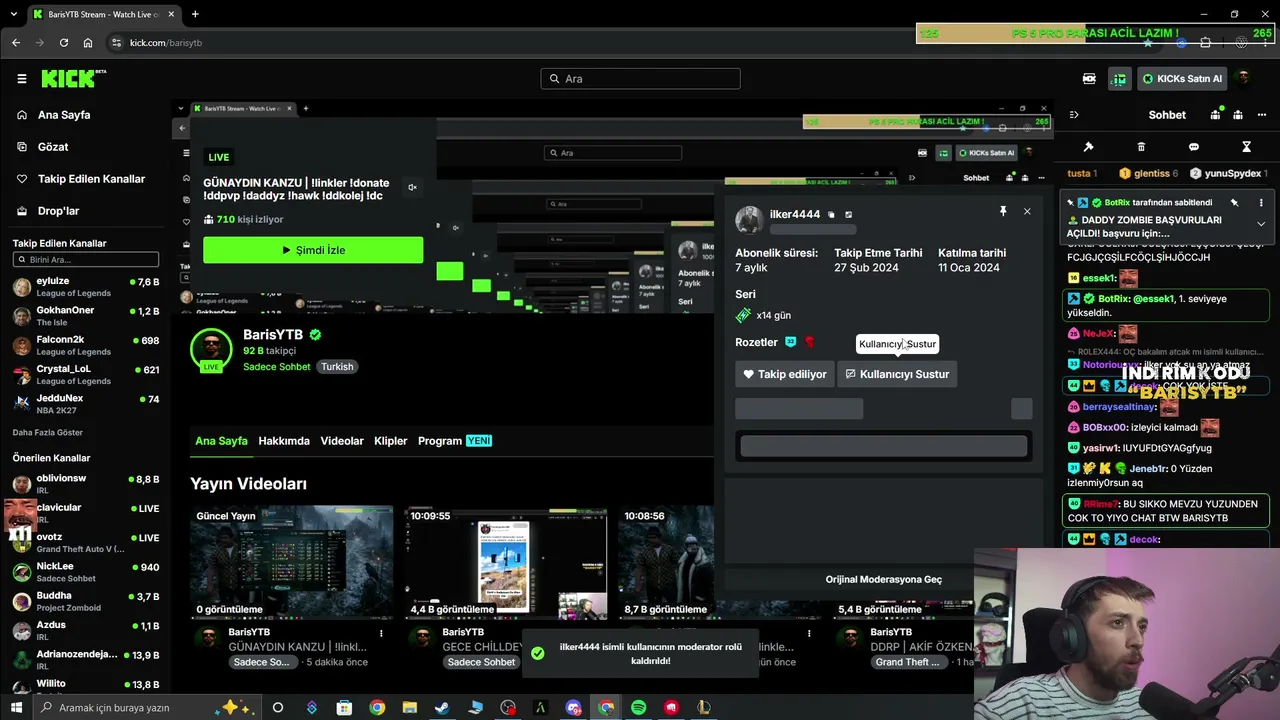Collapse the Sohbet chat panel
Viewport: 1280px width, 720px height.
coord(1073,115)
